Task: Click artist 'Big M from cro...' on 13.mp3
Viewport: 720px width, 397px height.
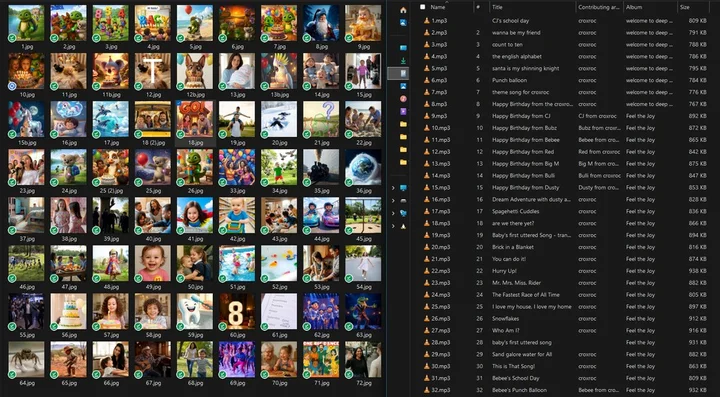Action: coord(599,163)
